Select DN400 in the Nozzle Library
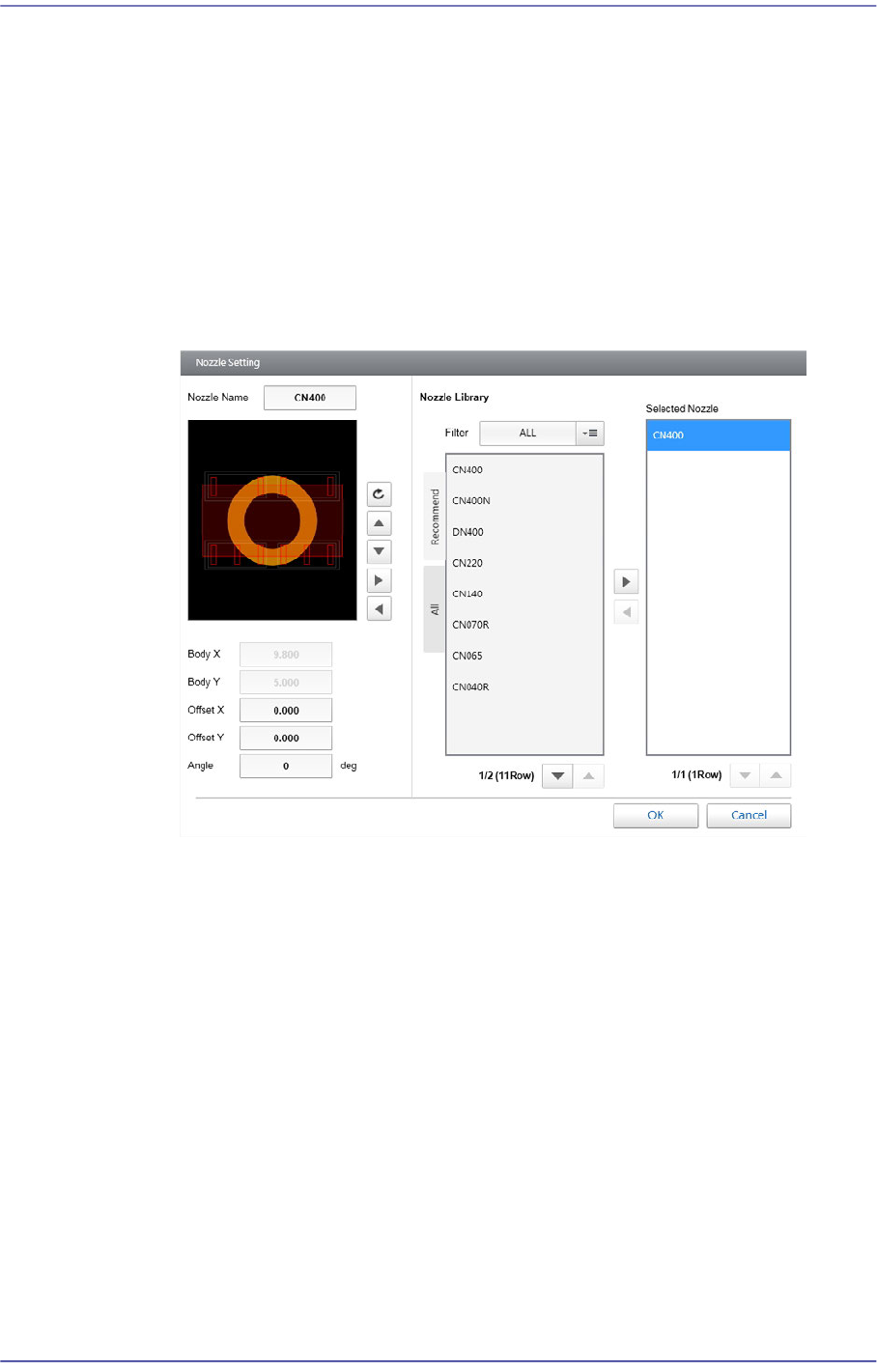 (524, 532)
